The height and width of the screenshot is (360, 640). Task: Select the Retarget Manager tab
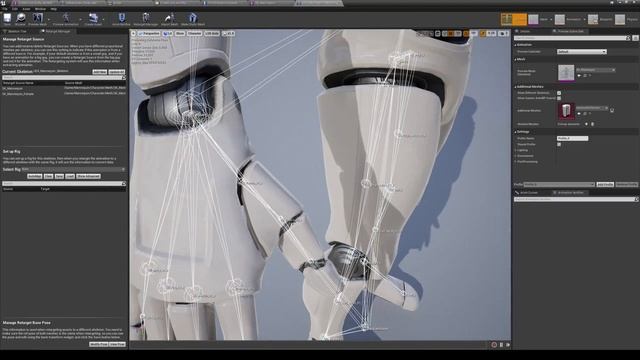tap(58, 31)
